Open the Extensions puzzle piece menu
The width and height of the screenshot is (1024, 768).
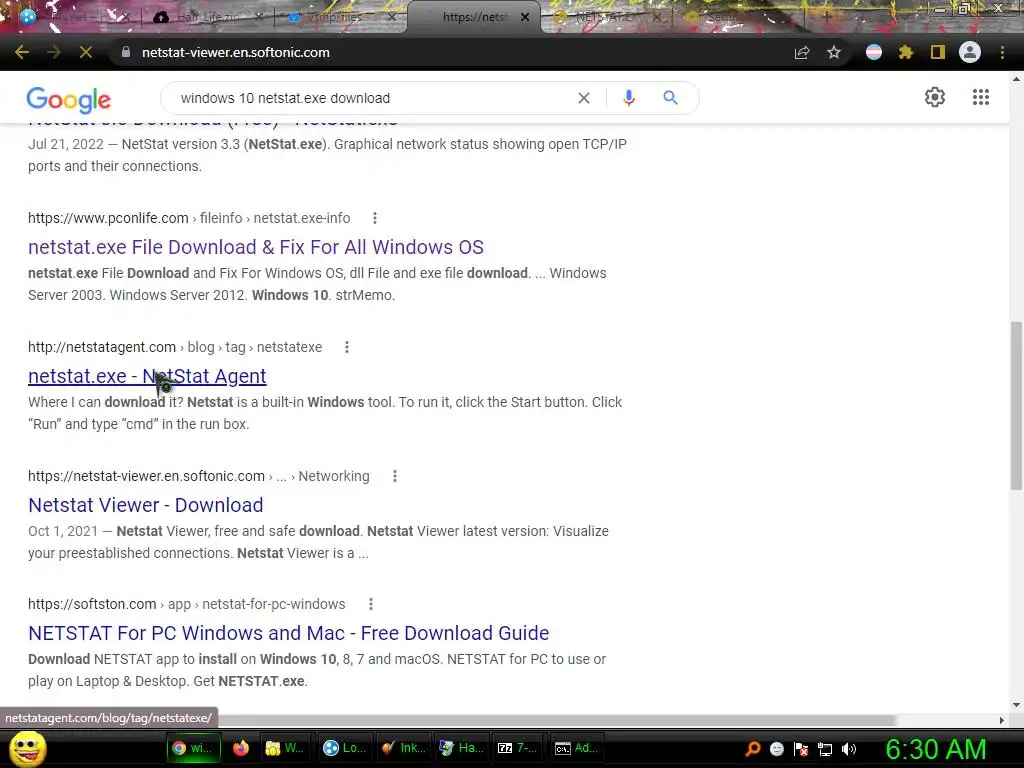(906, 52)
